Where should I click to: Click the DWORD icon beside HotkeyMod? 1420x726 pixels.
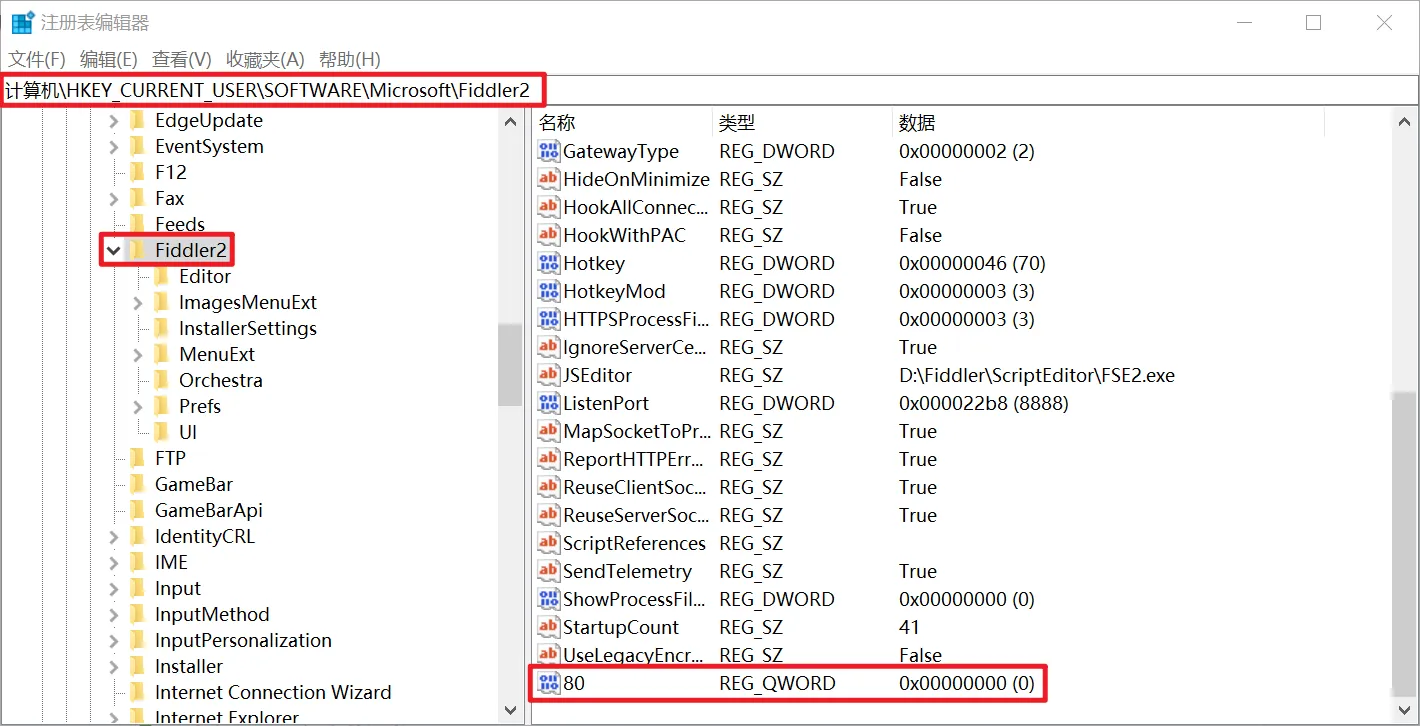548,291
